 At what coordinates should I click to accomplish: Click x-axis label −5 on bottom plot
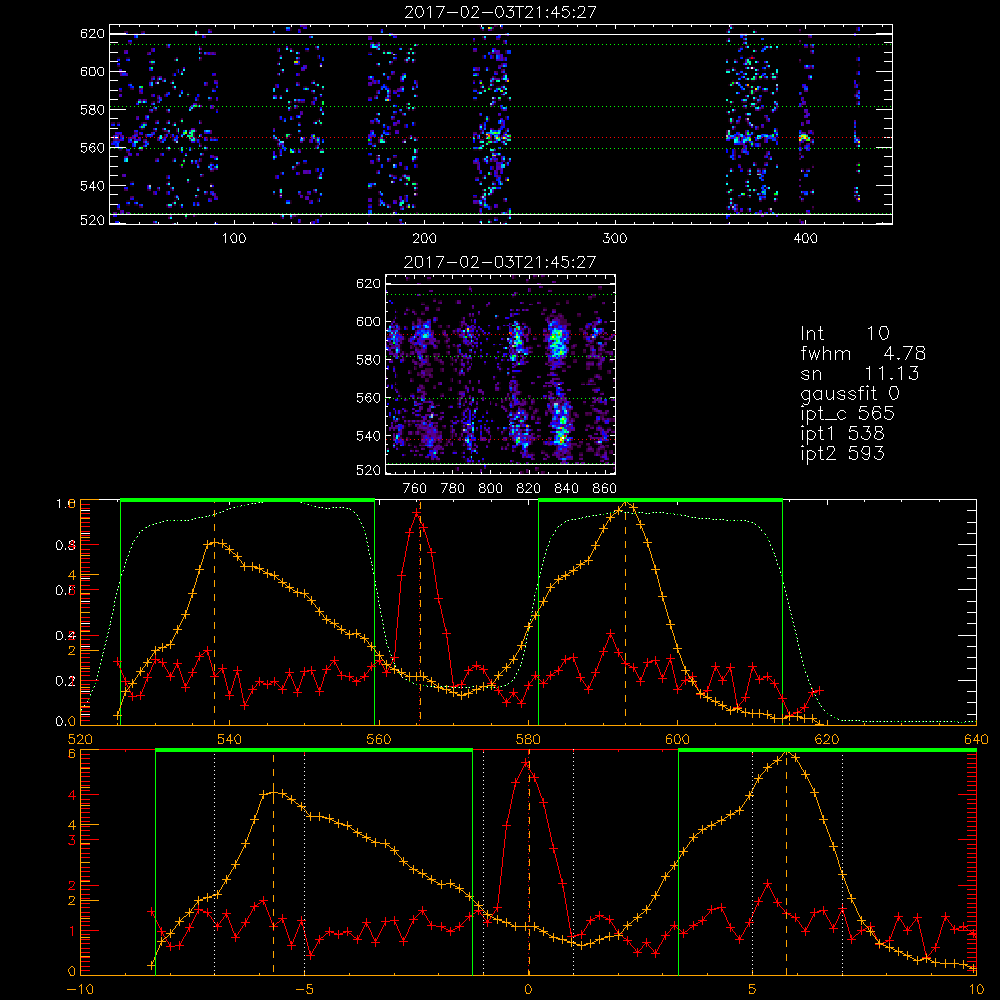tap(305, 989)
